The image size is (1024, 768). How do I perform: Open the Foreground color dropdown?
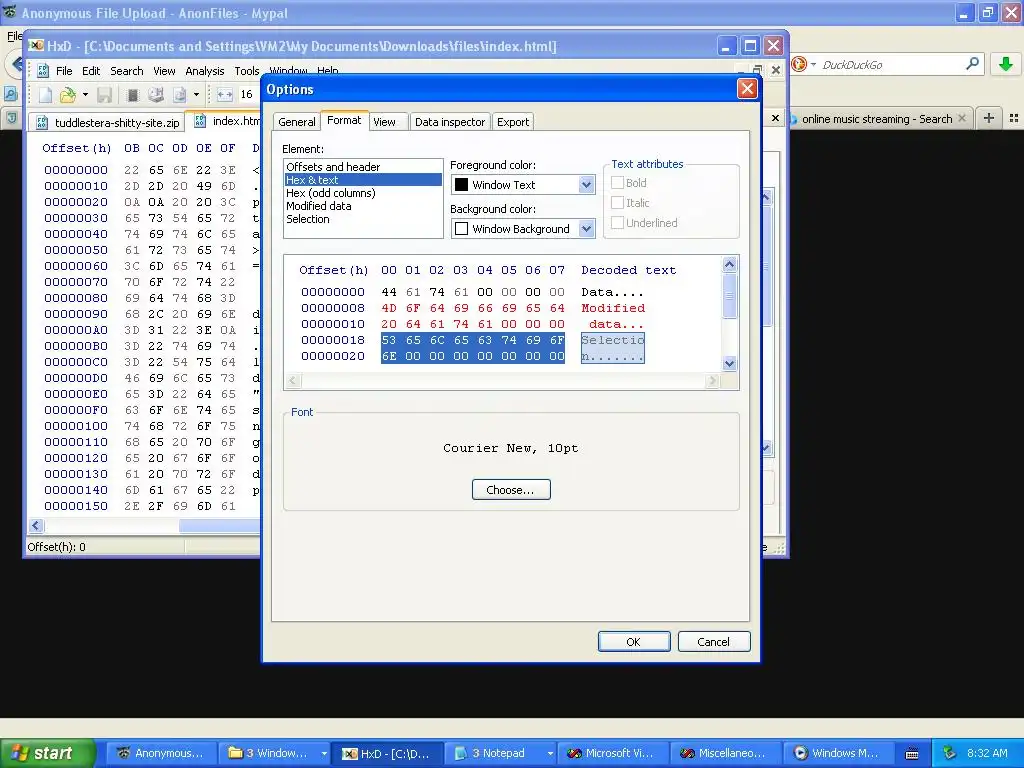[x=586, y=185]
